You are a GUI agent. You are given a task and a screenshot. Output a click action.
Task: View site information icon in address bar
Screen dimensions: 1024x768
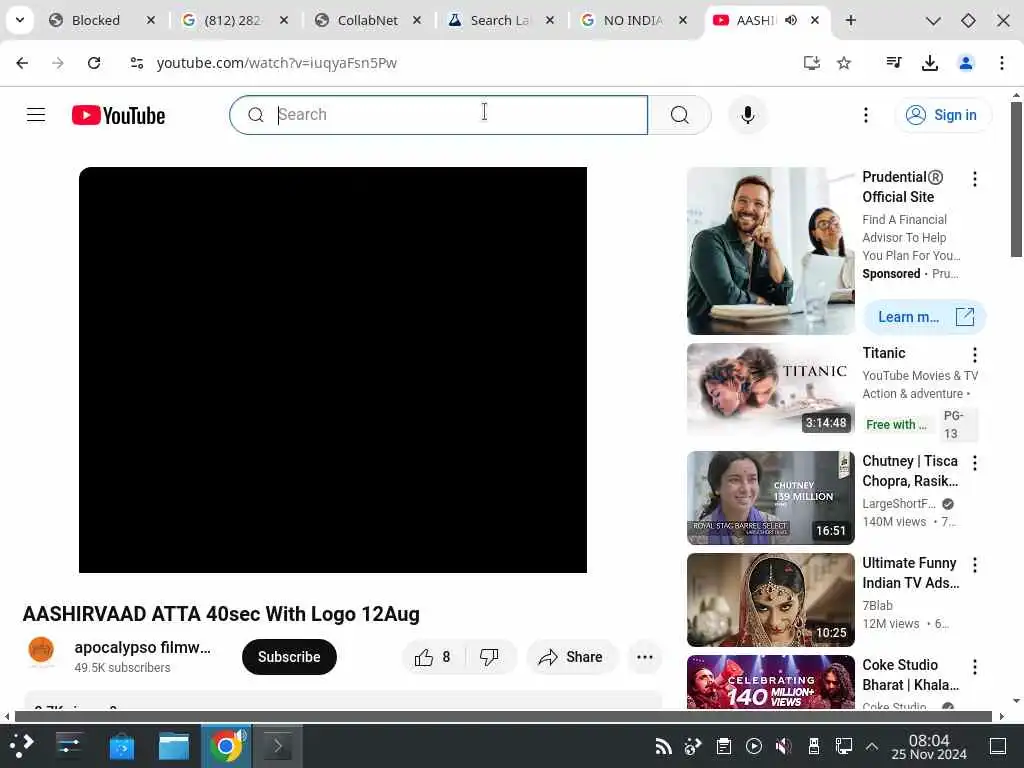(x=136, y=63)
